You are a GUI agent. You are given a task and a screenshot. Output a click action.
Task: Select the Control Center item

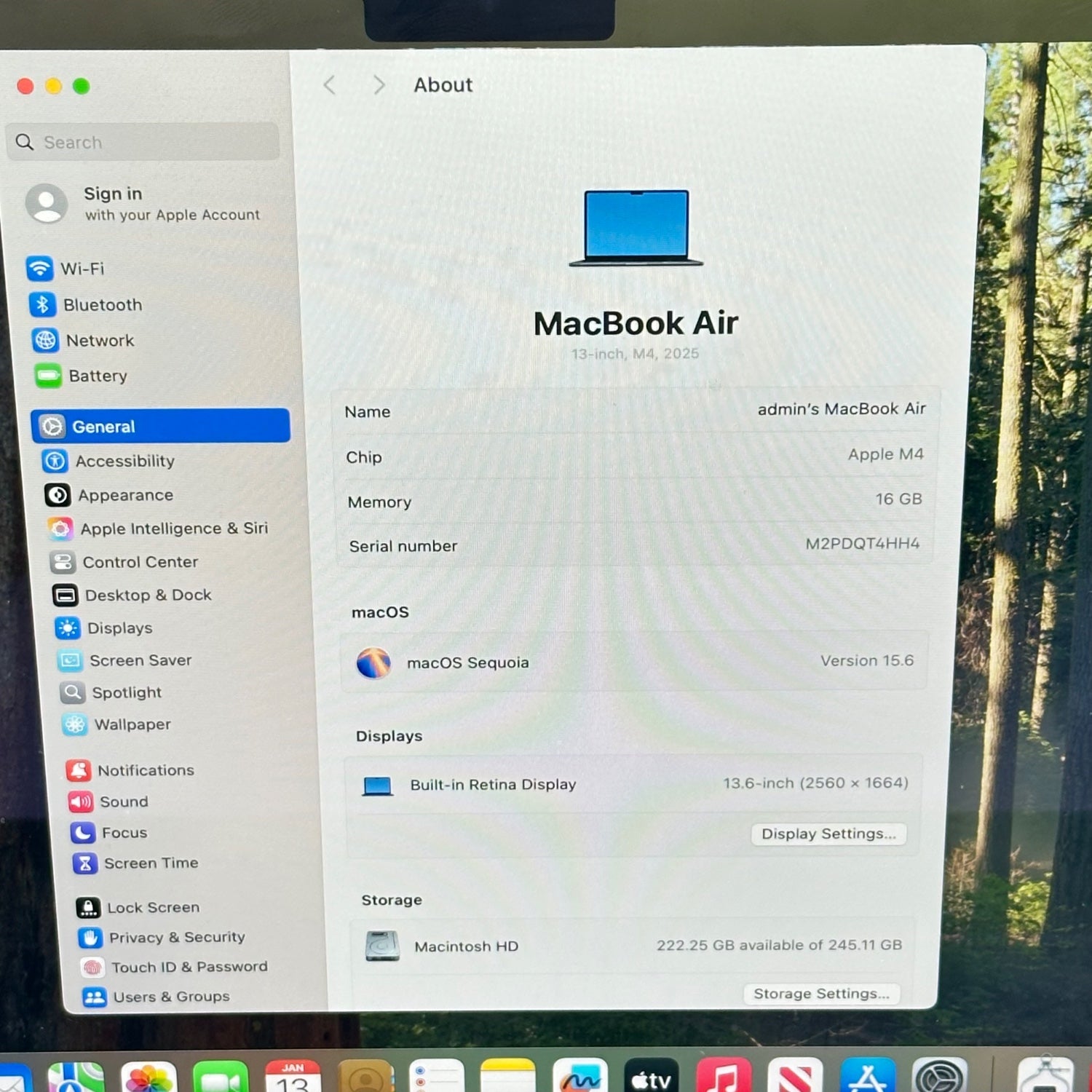coord(140,562)
